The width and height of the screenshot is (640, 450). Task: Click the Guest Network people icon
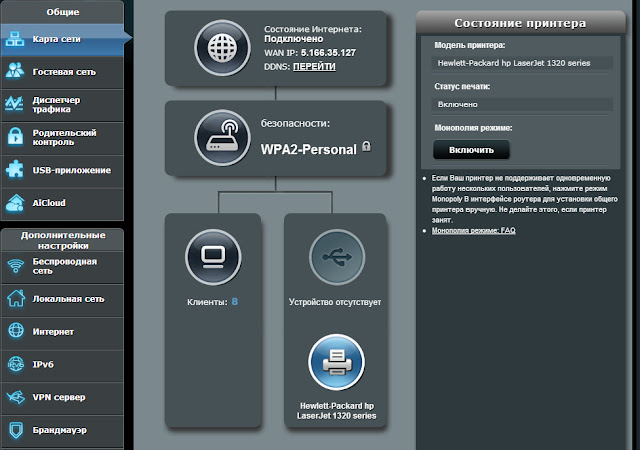pyautogui.click(x=15, y=71)
